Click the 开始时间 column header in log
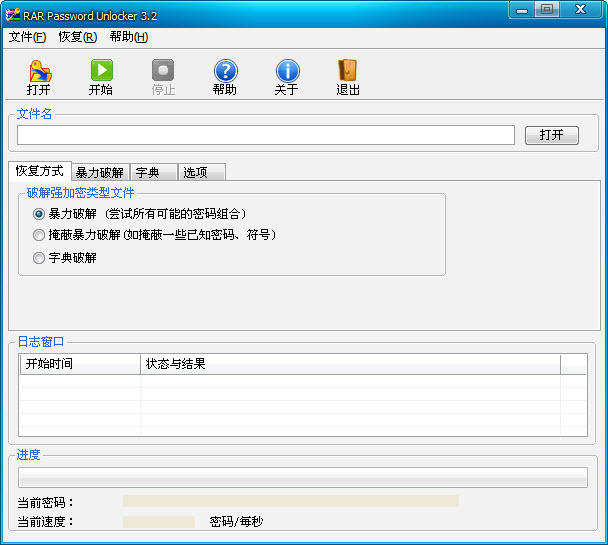Image resolution: width=608 pixels, height=545 pixels. point(80,364)
